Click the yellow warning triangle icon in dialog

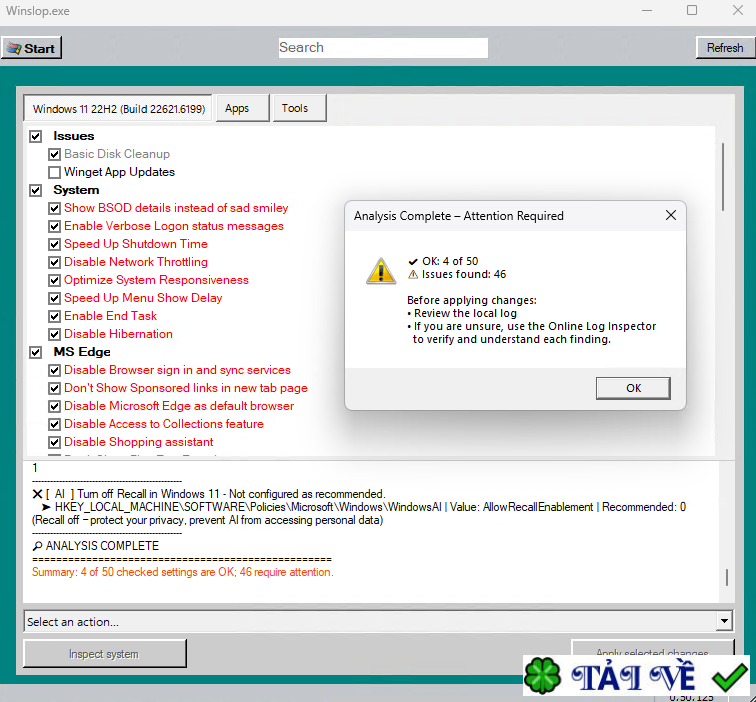tap(381, 271)
